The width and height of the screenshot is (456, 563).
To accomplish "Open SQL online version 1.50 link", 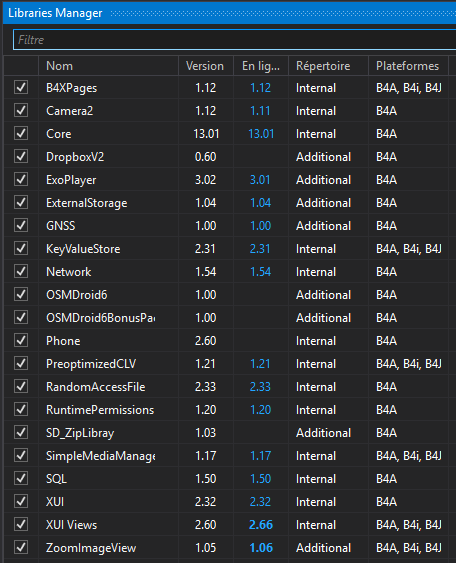I will 260,479.
